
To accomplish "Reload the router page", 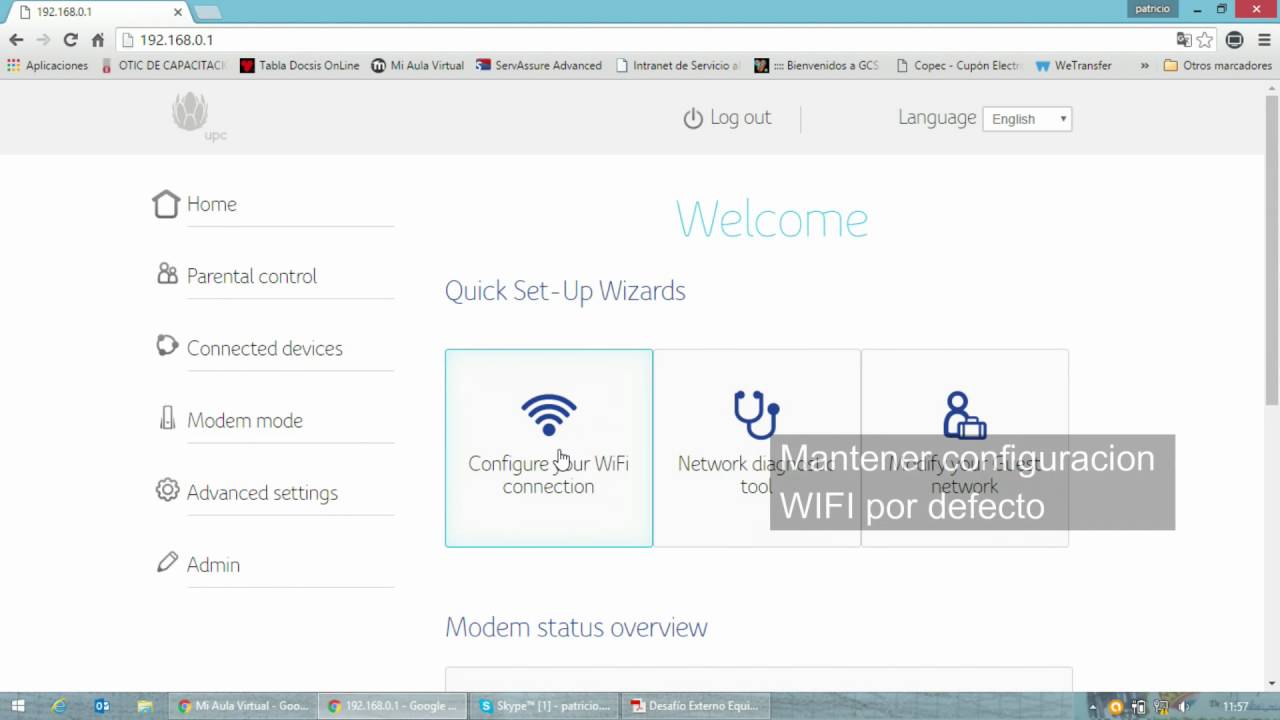I will tap(70, 40).
